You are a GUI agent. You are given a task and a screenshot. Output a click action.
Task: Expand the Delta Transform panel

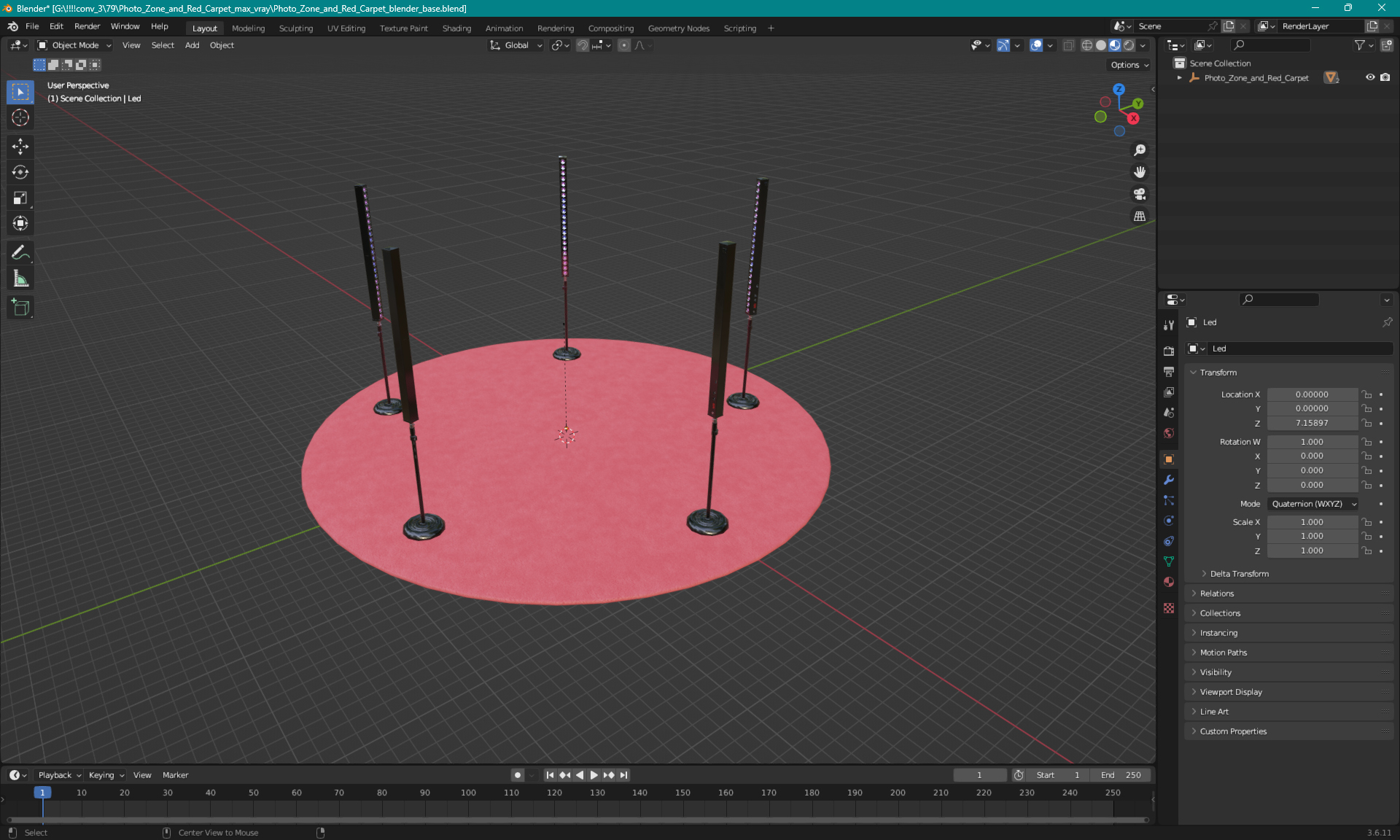coord(1239,574)
